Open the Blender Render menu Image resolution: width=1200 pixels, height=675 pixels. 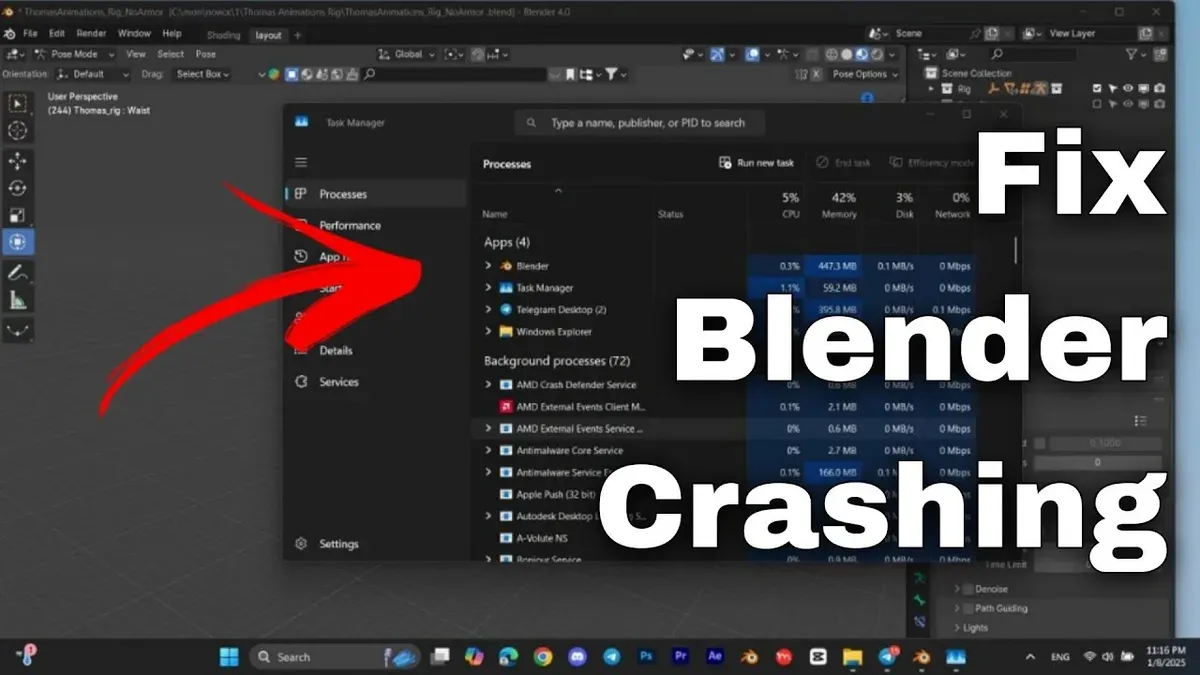coord(91,33)
